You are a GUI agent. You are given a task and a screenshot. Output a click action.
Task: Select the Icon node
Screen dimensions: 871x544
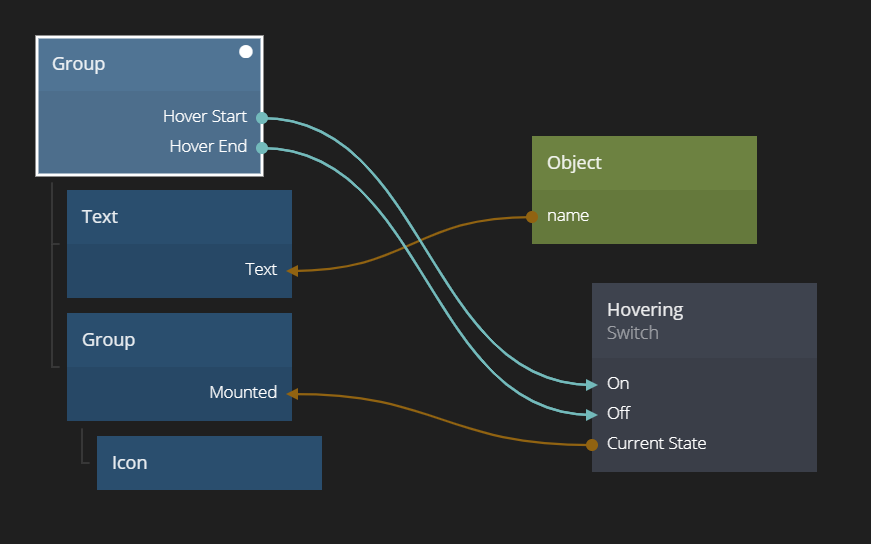(209, 463)
